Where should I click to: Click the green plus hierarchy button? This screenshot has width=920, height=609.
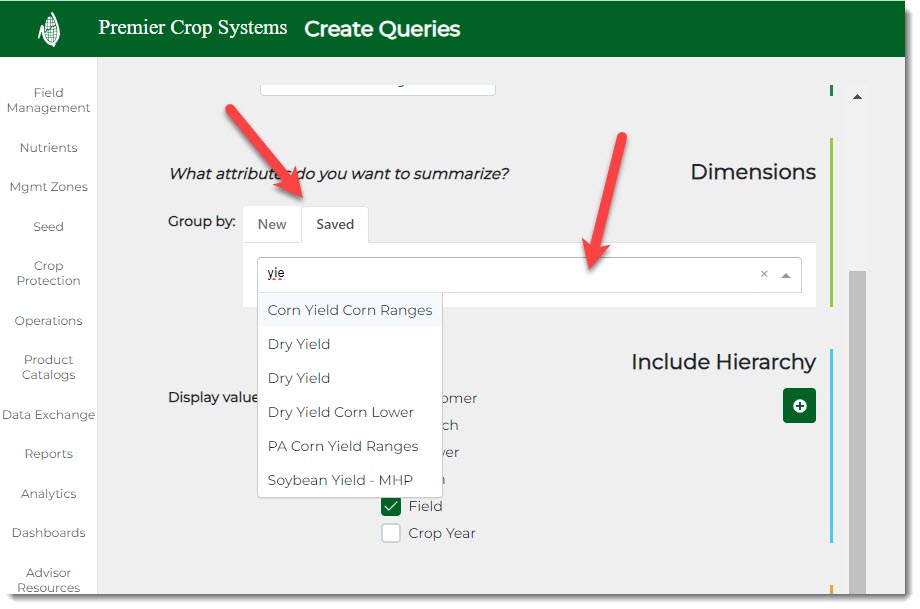pyautogui.click(x=799, y=406)
